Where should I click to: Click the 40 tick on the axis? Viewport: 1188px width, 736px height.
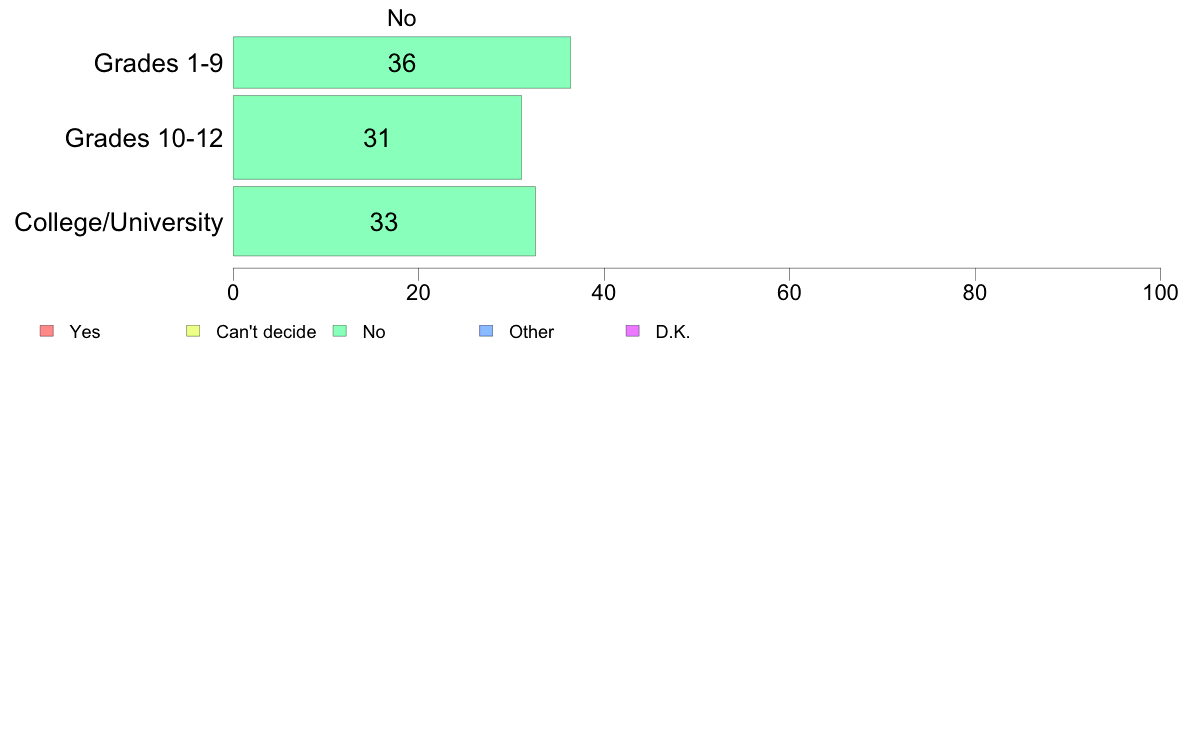click(x=604, y=293)
